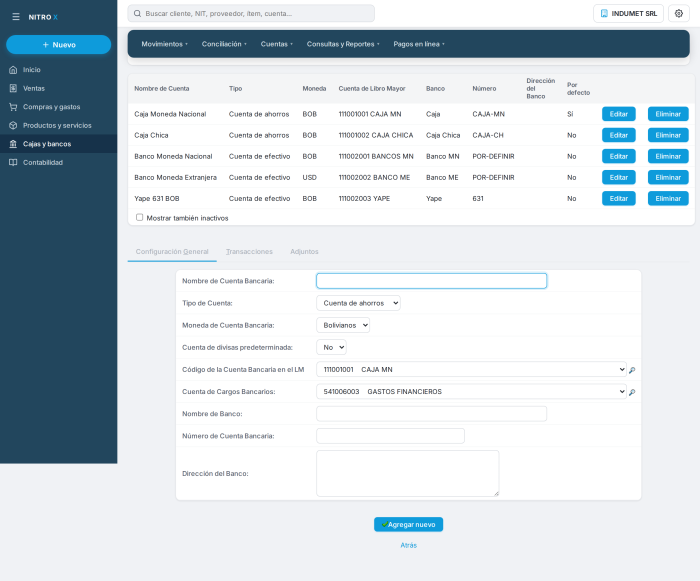Click the Inicio home icon
The width and height of the screenshot is (700, 581).
[x=13, y=70]
